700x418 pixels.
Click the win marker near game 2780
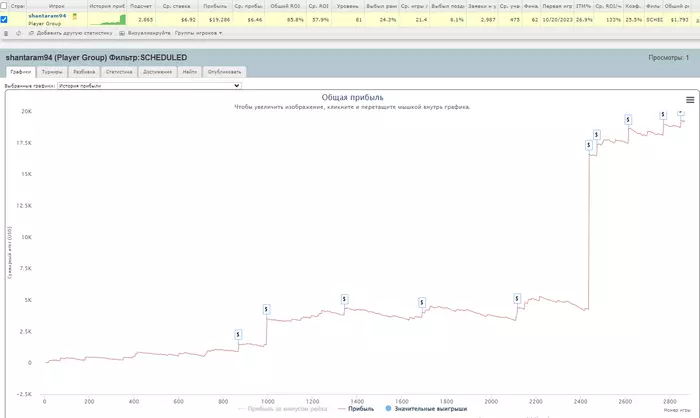pos(663,115)
